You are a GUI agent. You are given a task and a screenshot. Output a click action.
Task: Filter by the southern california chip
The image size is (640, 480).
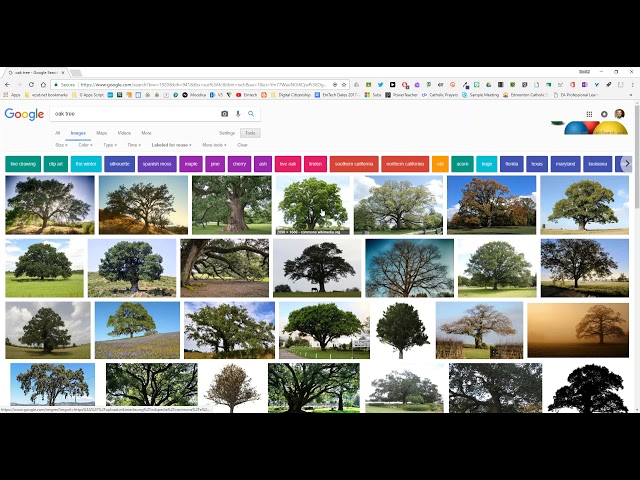(x=354, y=164)
